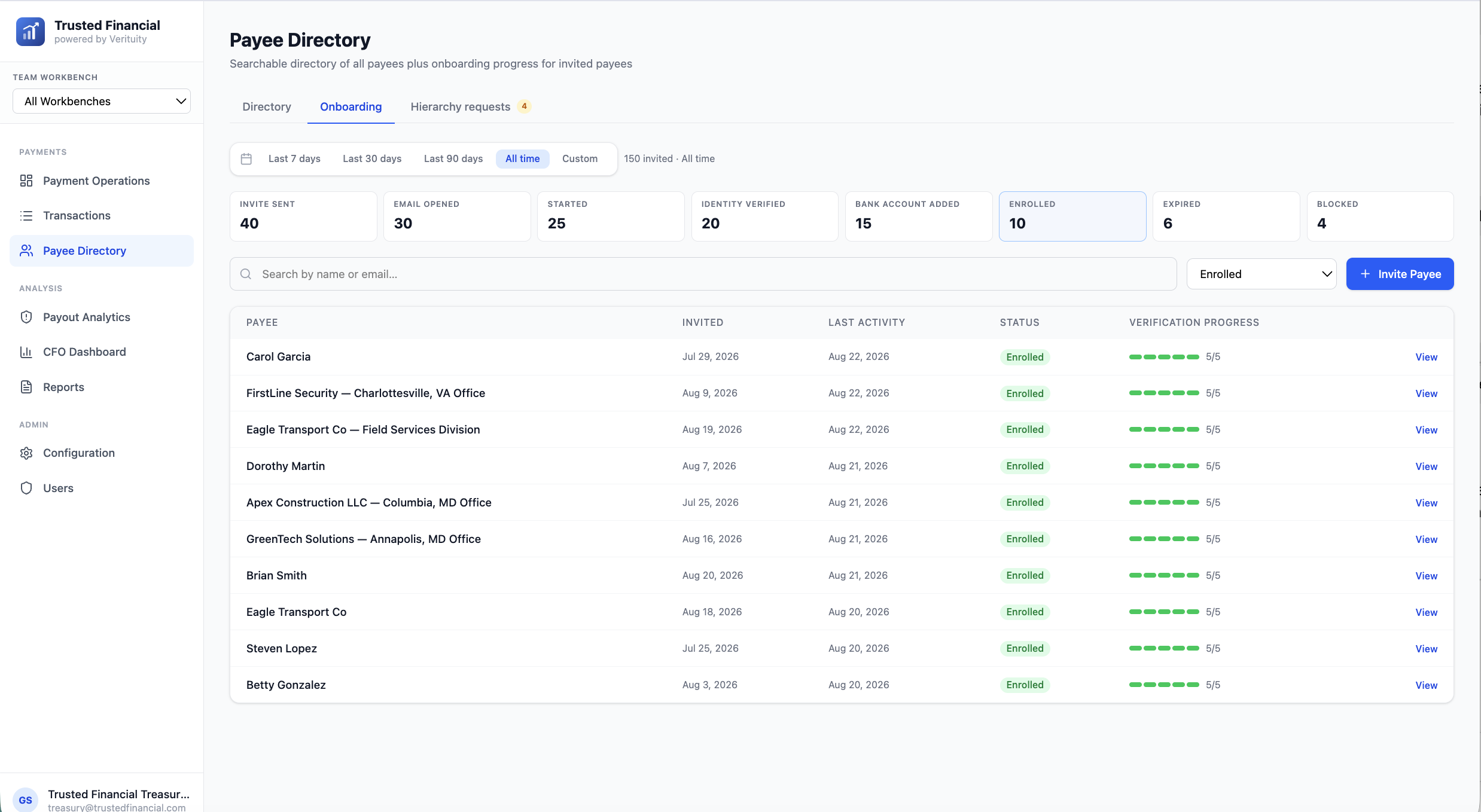The height and width of the screenshot is (812, 1481).
Task: Click the calendar icon in date filter
Action: (246, 158)
